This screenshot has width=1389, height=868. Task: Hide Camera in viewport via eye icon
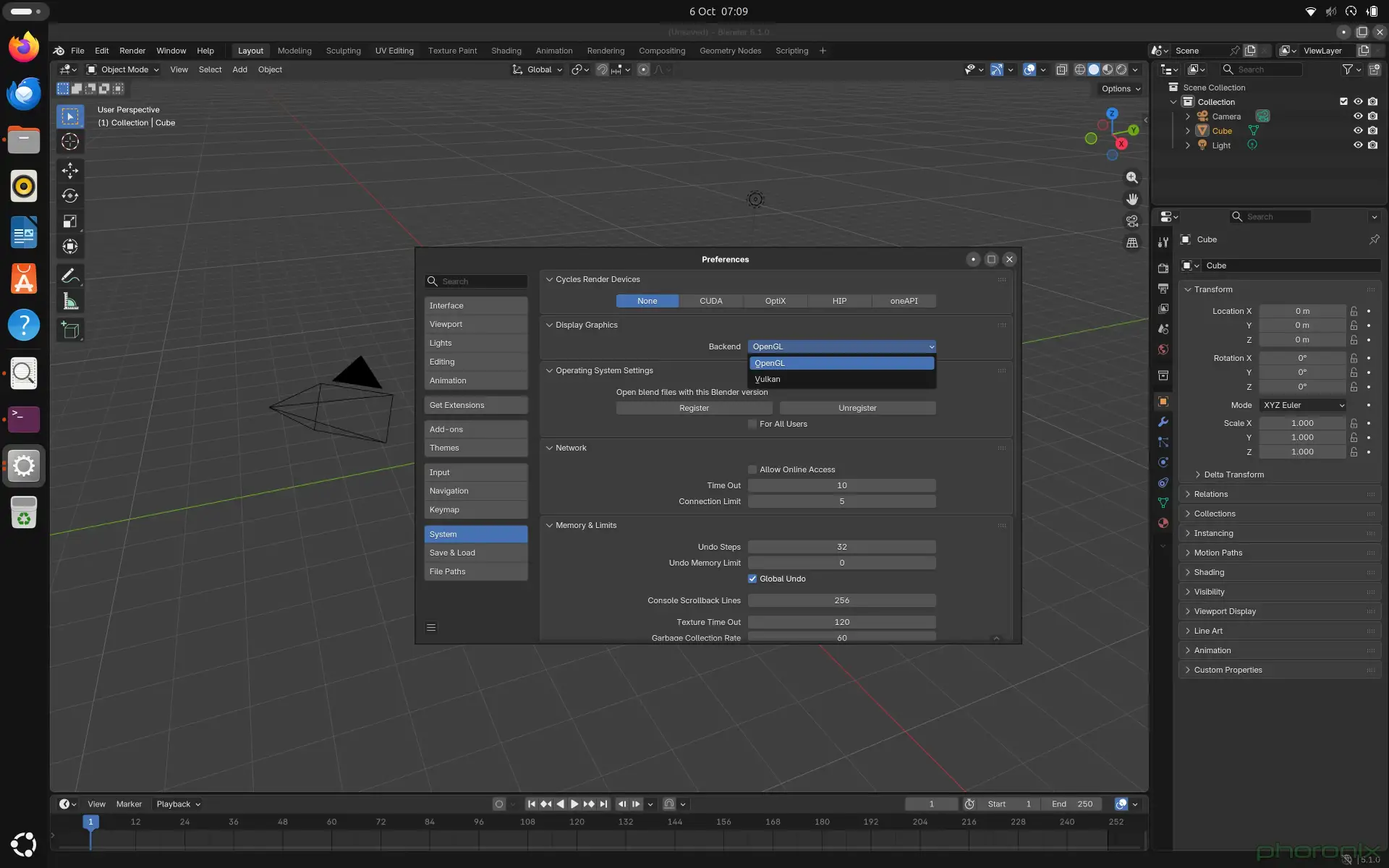pos(1358,116)
